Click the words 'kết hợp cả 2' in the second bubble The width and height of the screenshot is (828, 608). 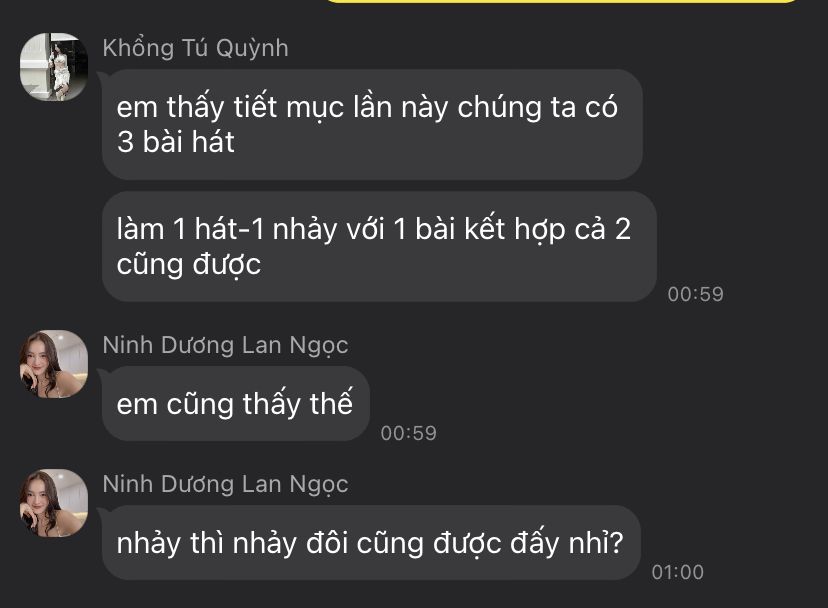(548, 230)
